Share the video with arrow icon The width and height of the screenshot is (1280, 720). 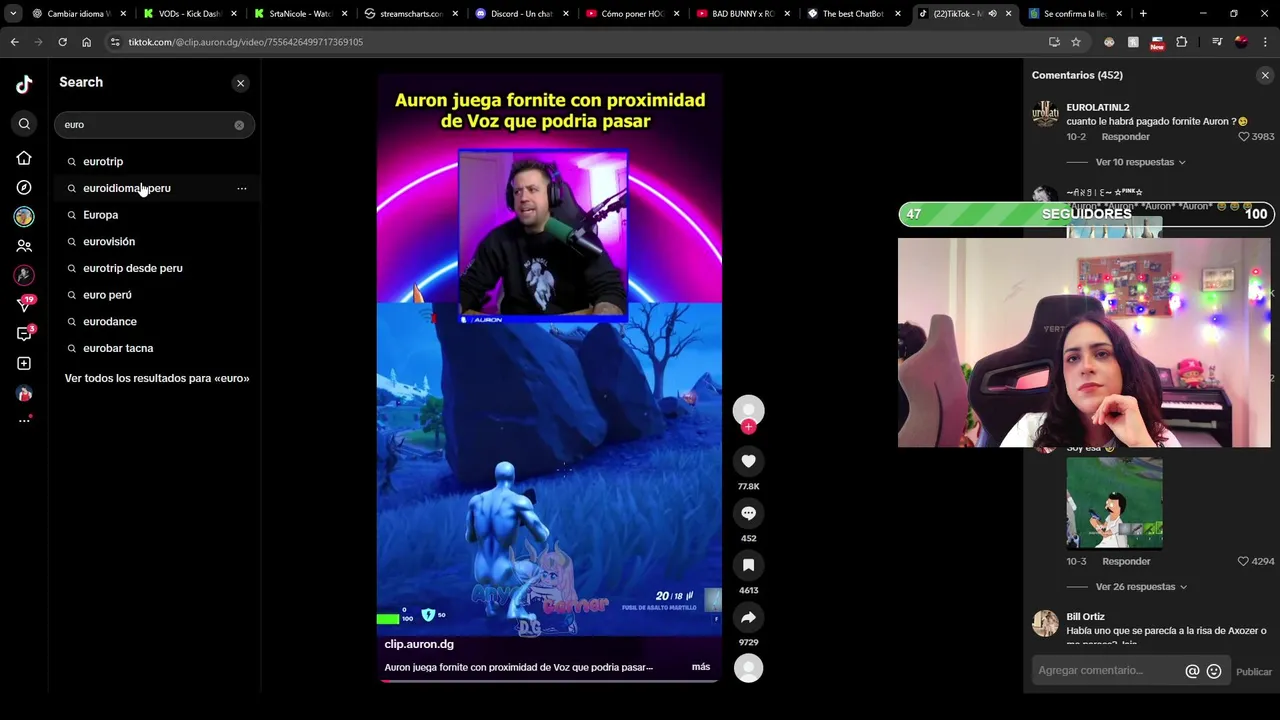[x=748, y=617]
